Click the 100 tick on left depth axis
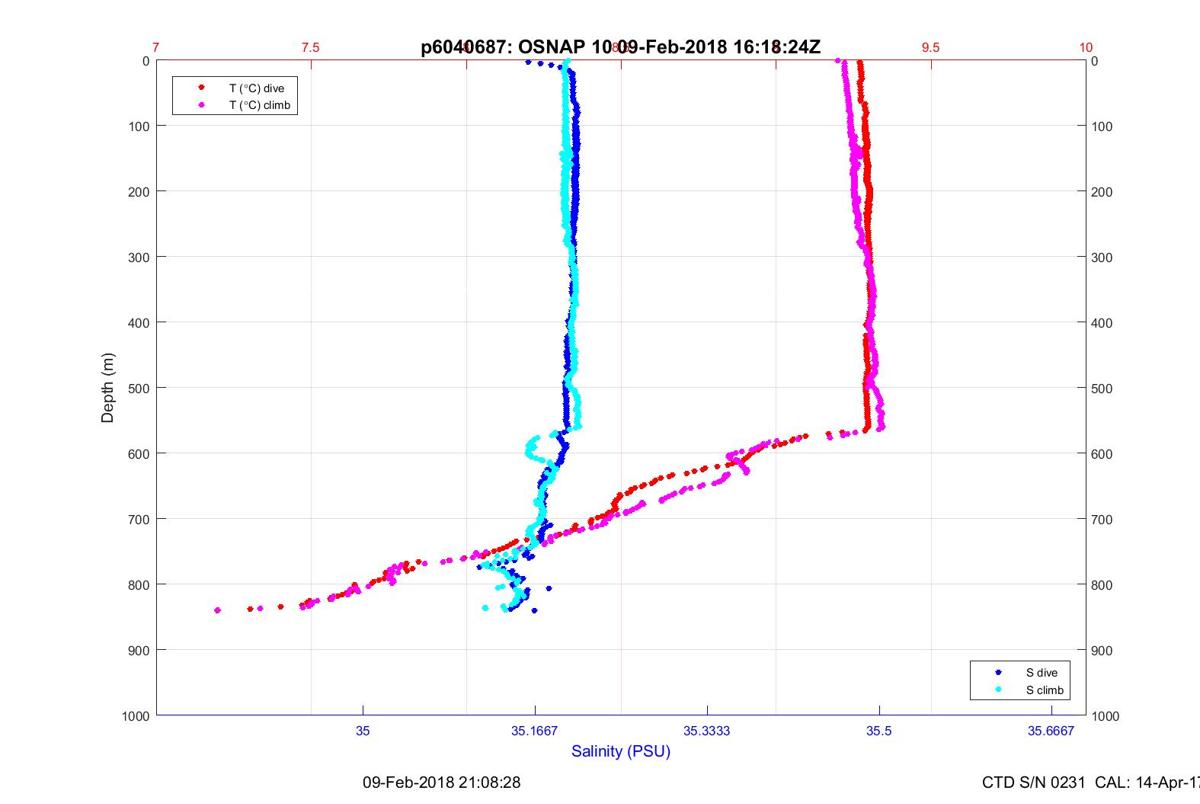The width and height of the screenshot is (1200, 804). pyautogui.click(x=138, y=126)
